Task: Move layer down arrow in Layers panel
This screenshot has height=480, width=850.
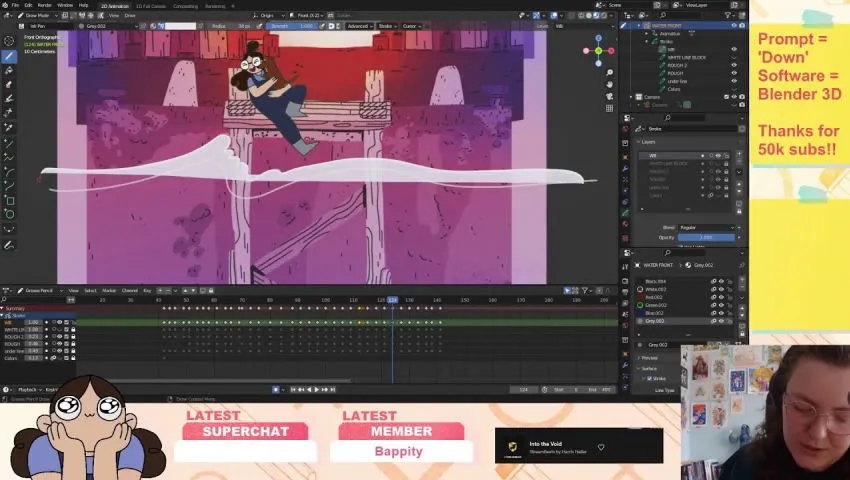Action: coord(739,191)
